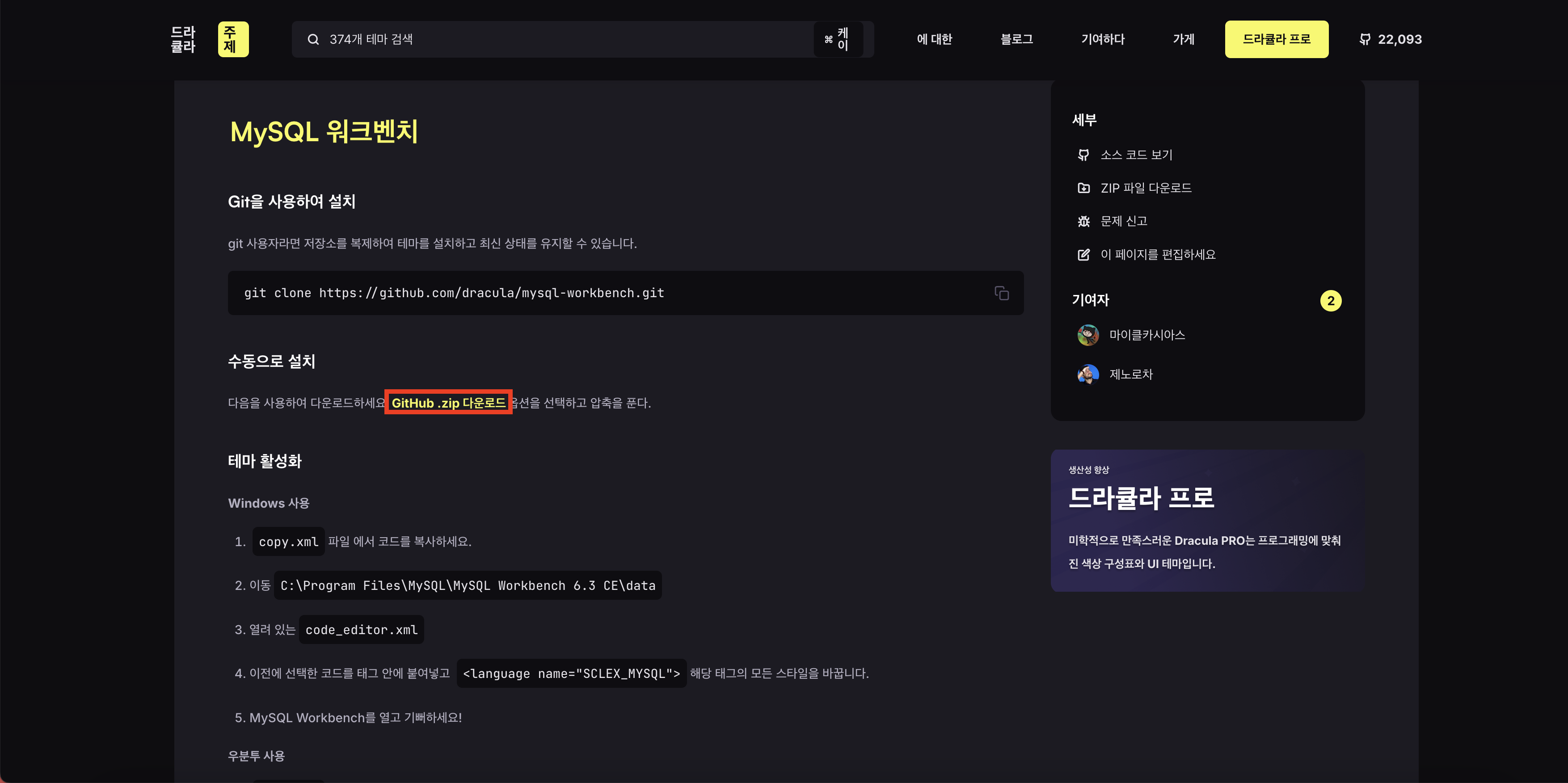
Task: Focus the 374개 테마 검색 field
Action: 548,39
